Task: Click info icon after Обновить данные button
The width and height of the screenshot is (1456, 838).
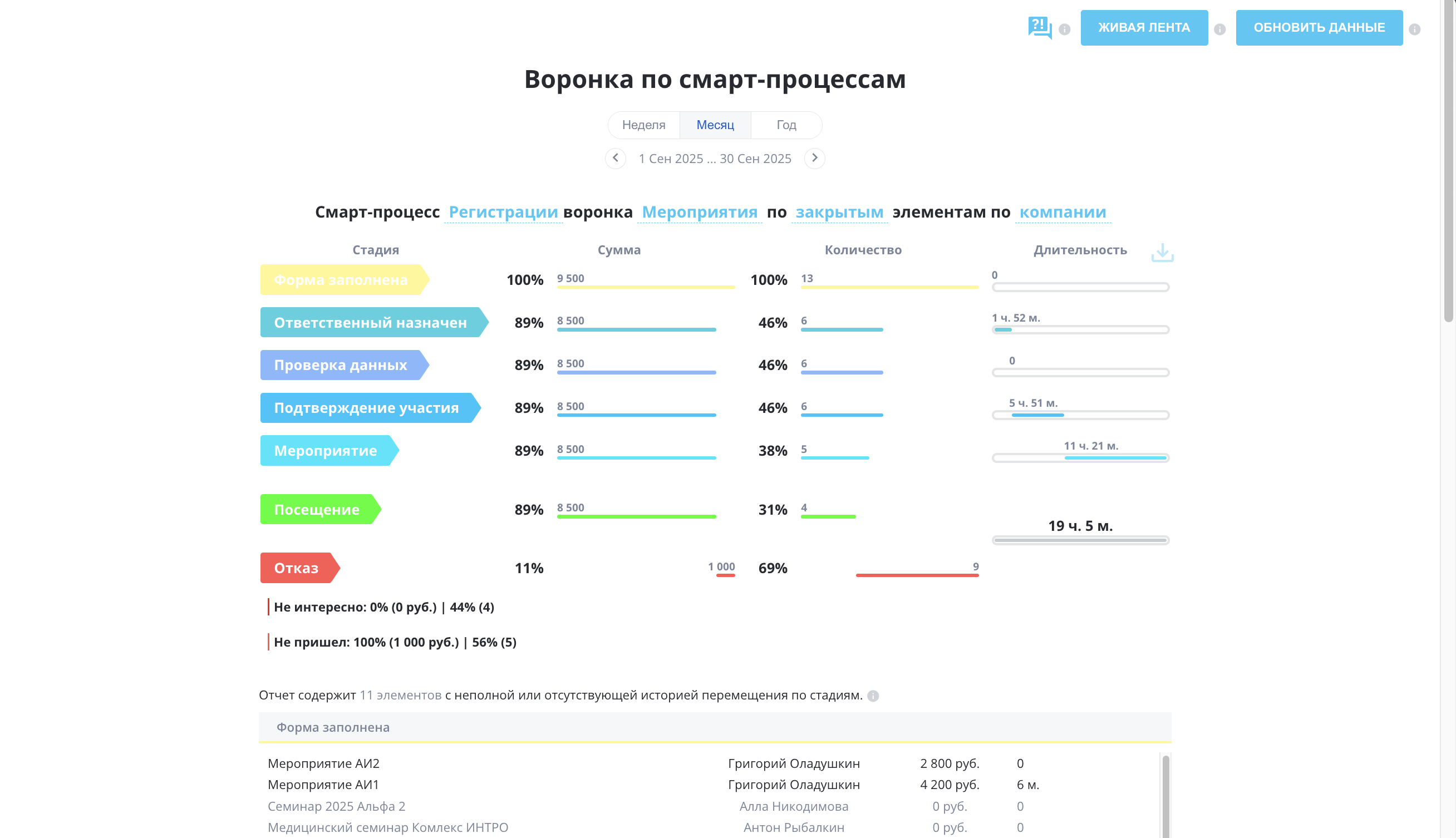Action: (x=1414, y=29)
